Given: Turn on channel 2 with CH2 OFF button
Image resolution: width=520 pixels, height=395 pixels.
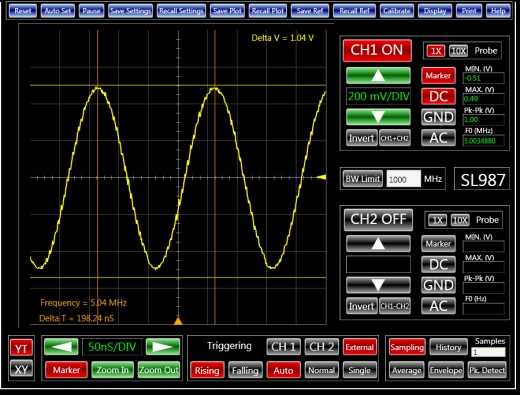Looking at the screenshot, I should tap(378, 220).
